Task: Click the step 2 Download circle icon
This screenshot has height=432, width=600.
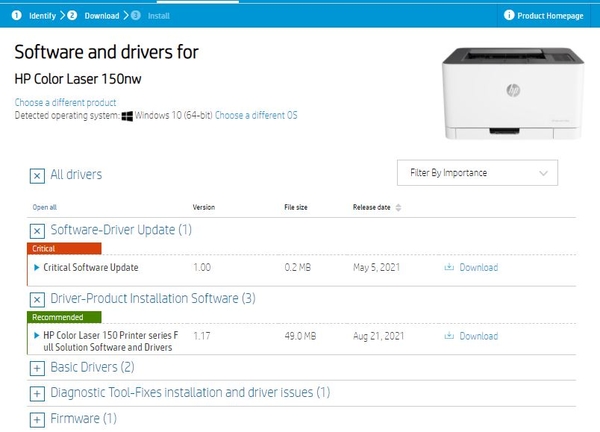Action: [x=72, y=15]
